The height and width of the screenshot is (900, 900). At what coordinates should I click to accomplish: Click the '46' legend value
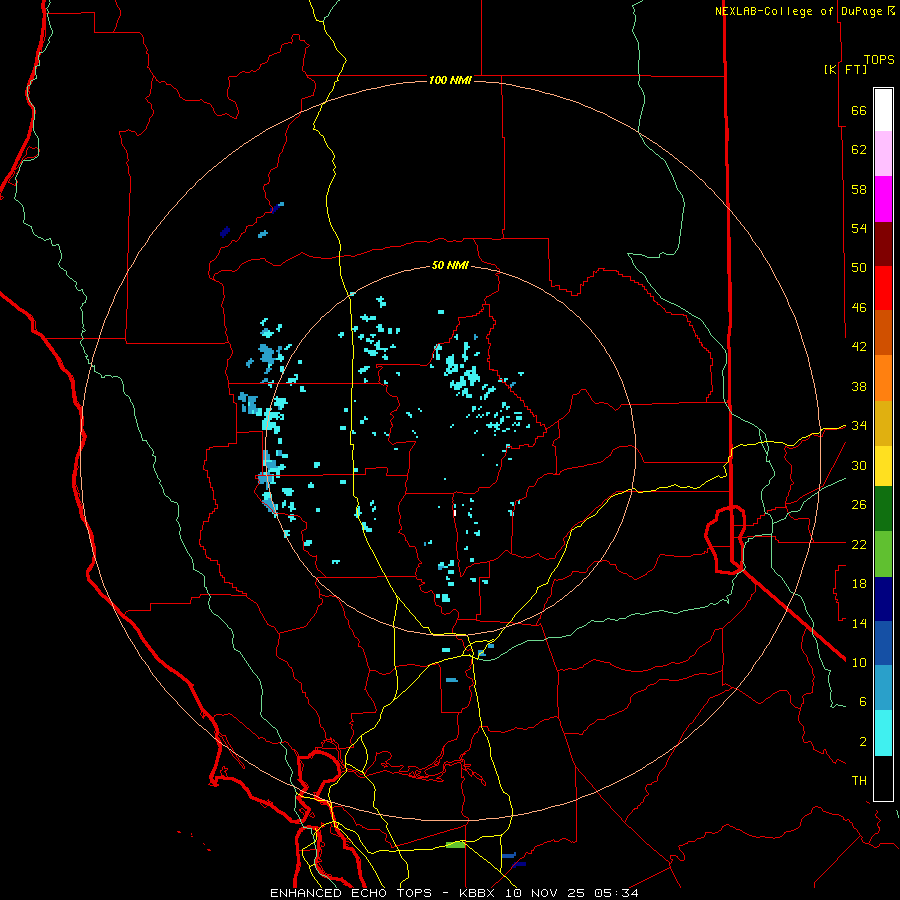pyautogui.click(x=859, y=308)
